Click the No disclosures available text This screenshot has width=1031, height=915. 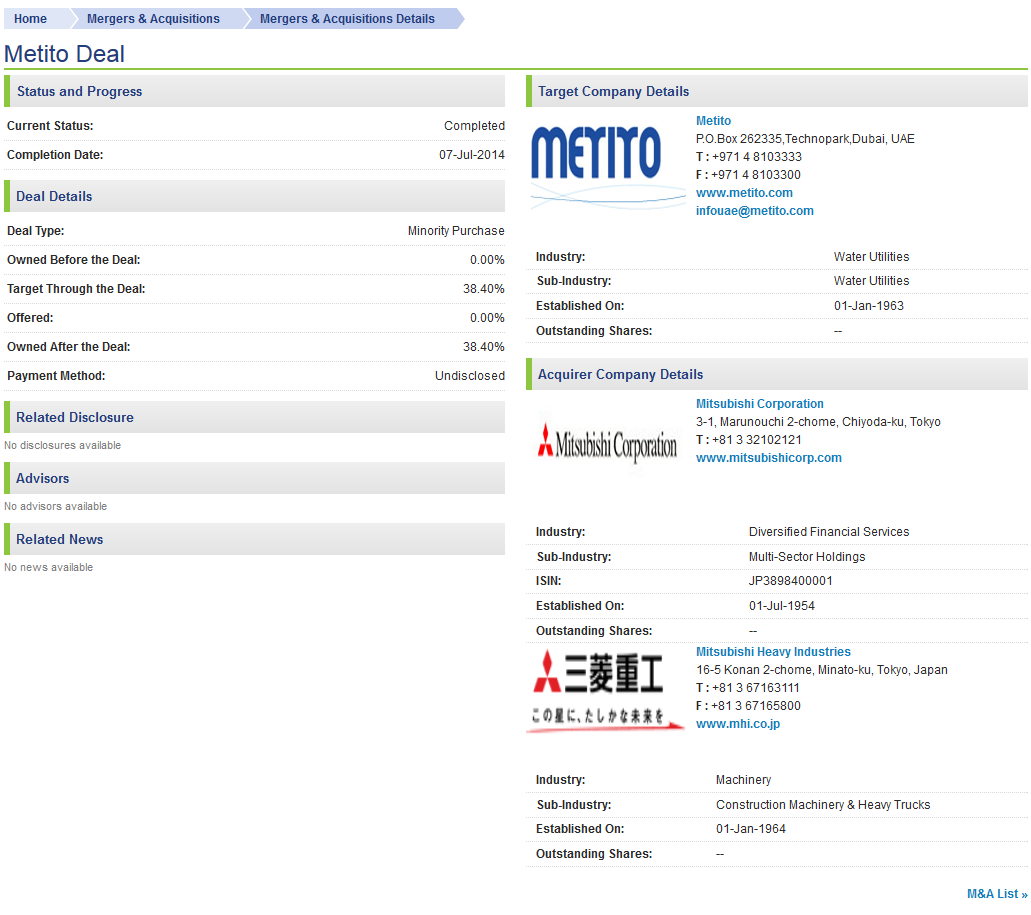coord(62,446)
